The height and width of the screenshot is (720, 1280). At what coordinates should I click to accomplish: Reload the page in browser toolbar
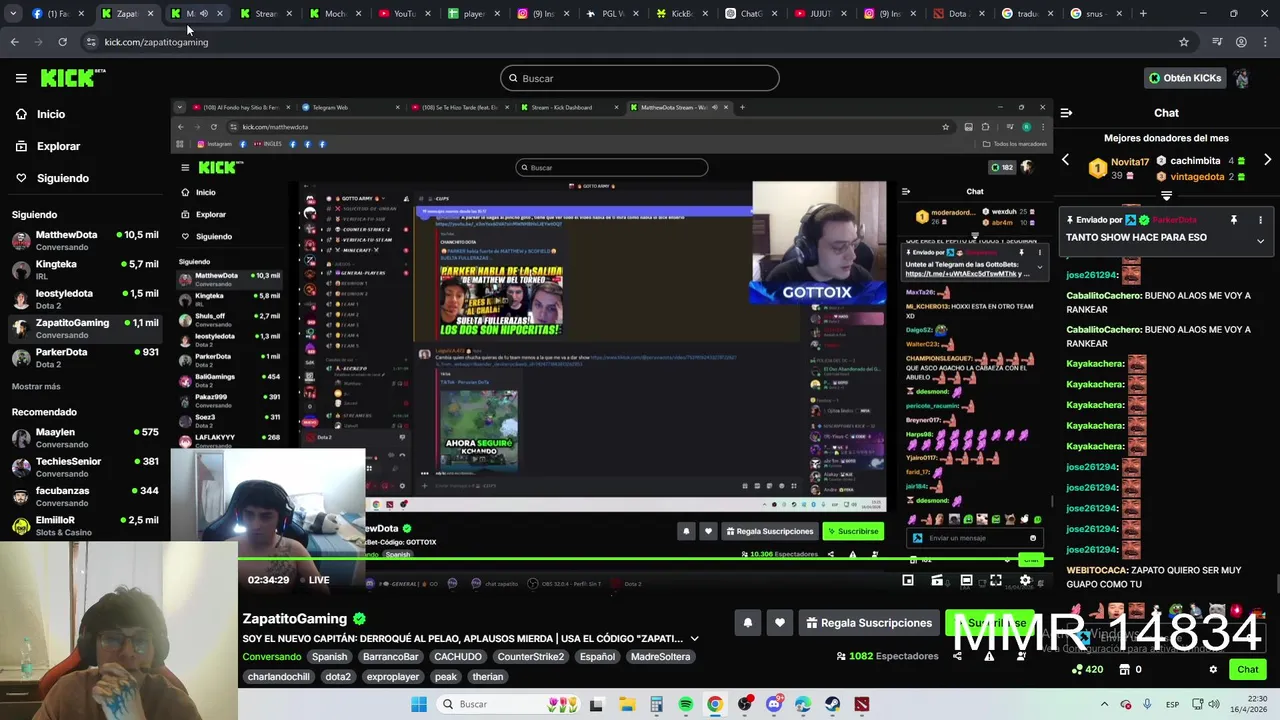pyautogui.click(x=62, y=42)
